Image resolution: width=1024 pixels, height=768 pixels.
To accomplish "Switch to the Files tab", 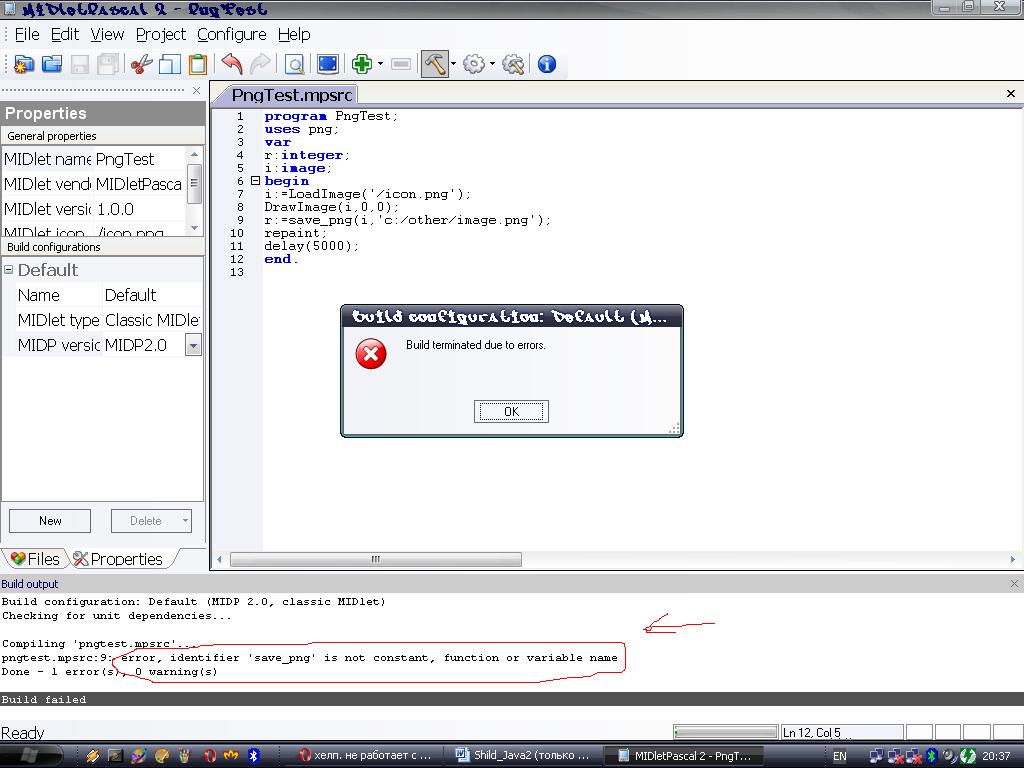I will (35, 559).
